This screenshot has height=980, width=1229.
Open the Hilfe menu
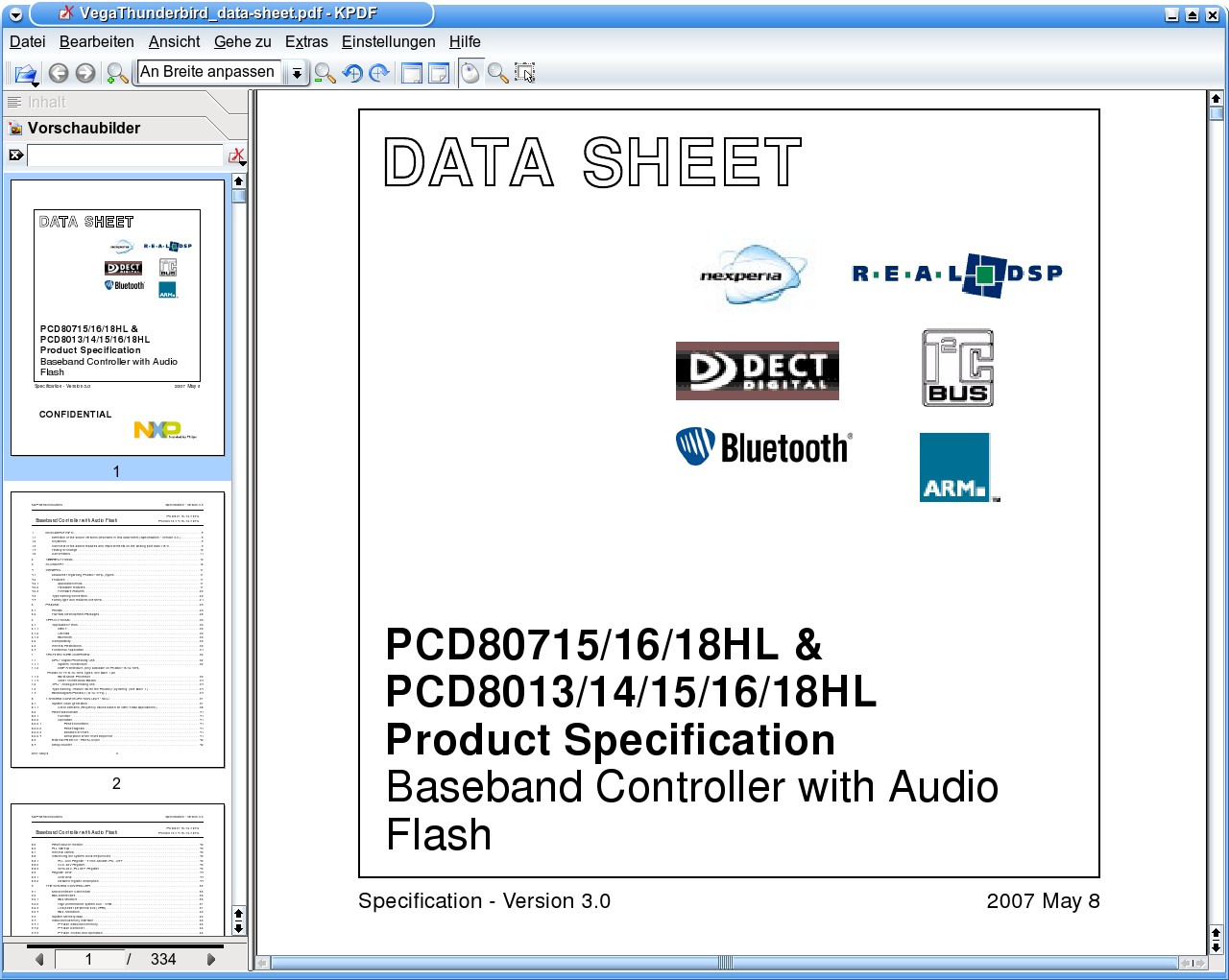[x=465, y=42]
